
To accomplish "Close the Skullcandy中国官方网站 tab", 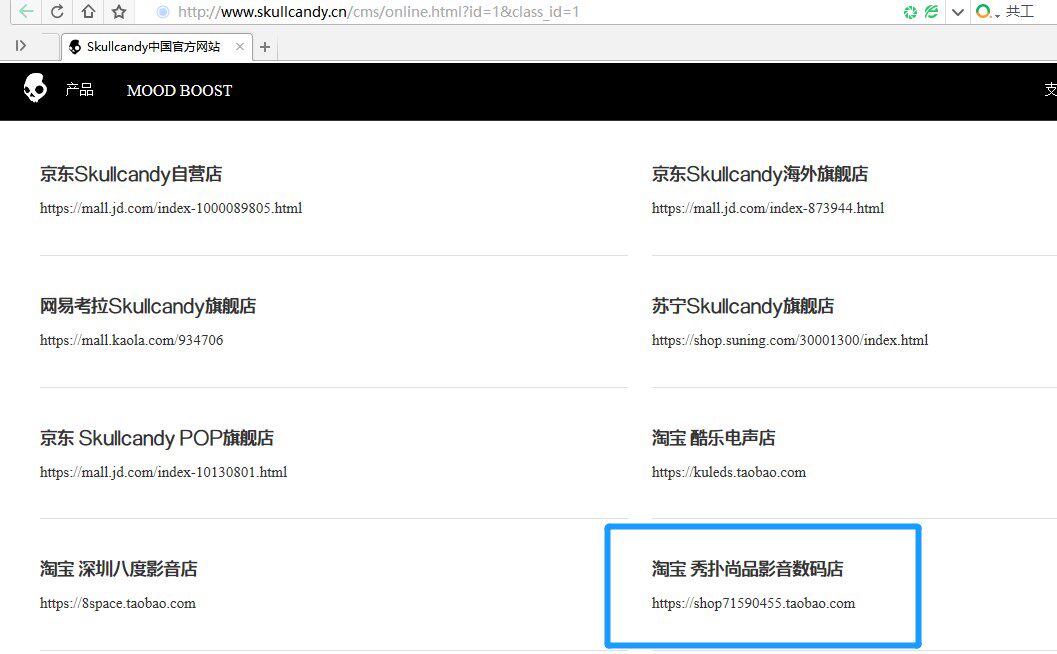I will [239, 47].
